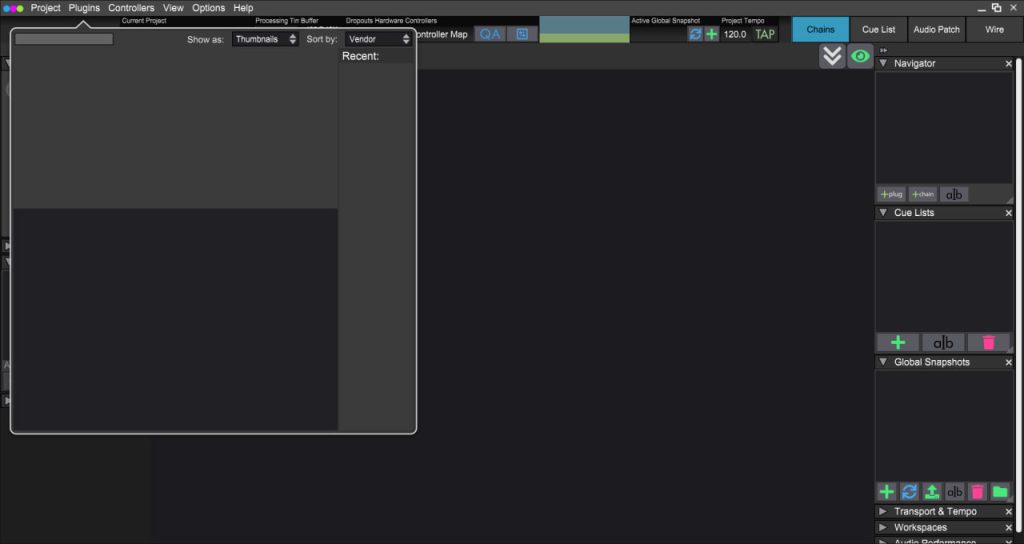This screenshot has height=544, width=1024.
Task: Click the green add plugin button in Navigator
Action: click(891, 194)
